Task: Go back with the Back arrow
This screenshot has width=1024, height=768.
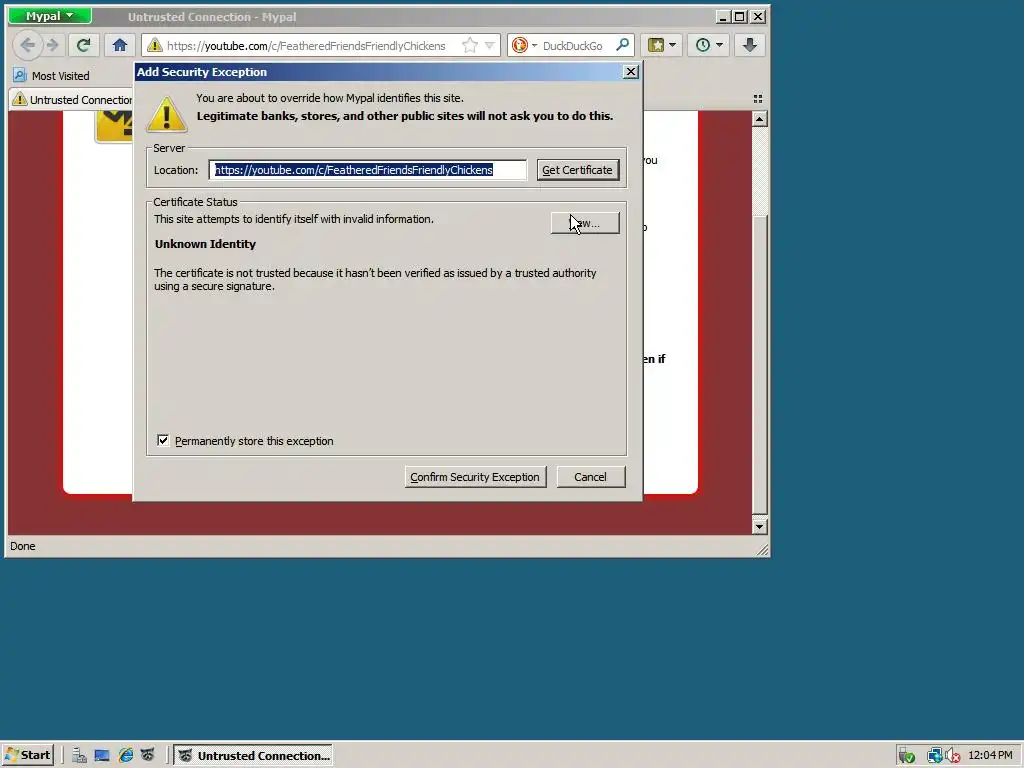Action: point(27,45)
